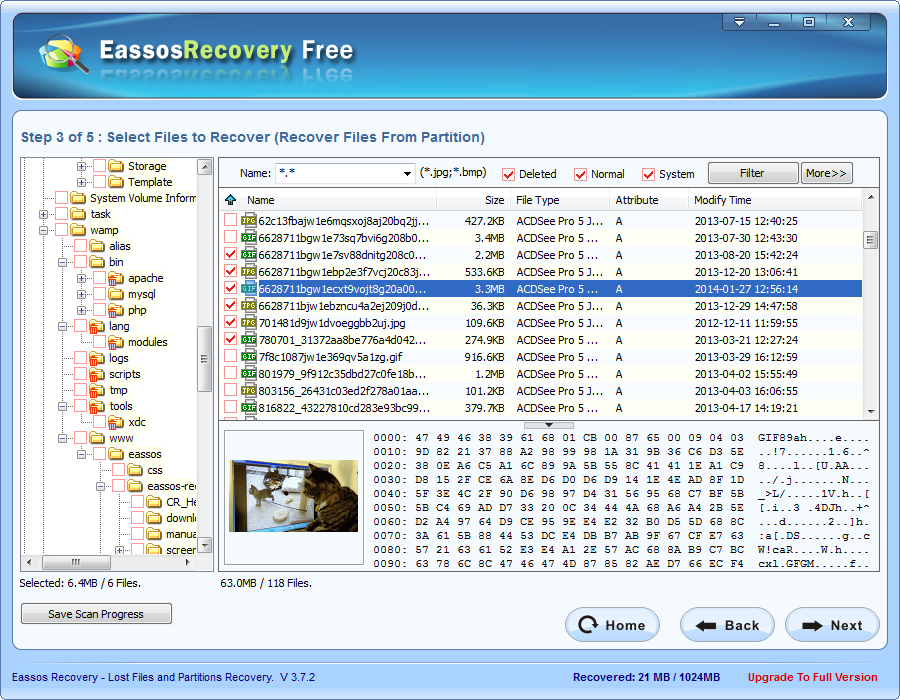The image size is (900, 700).
Task: Click the apache folder icon with trash mark
Action: [116, 278]
